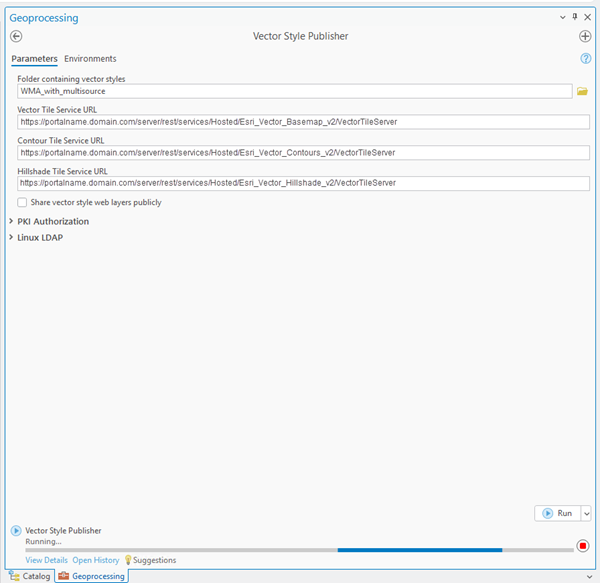
Task: Run the Vector Style Publisher tool
Action: [x=558, y=513]
